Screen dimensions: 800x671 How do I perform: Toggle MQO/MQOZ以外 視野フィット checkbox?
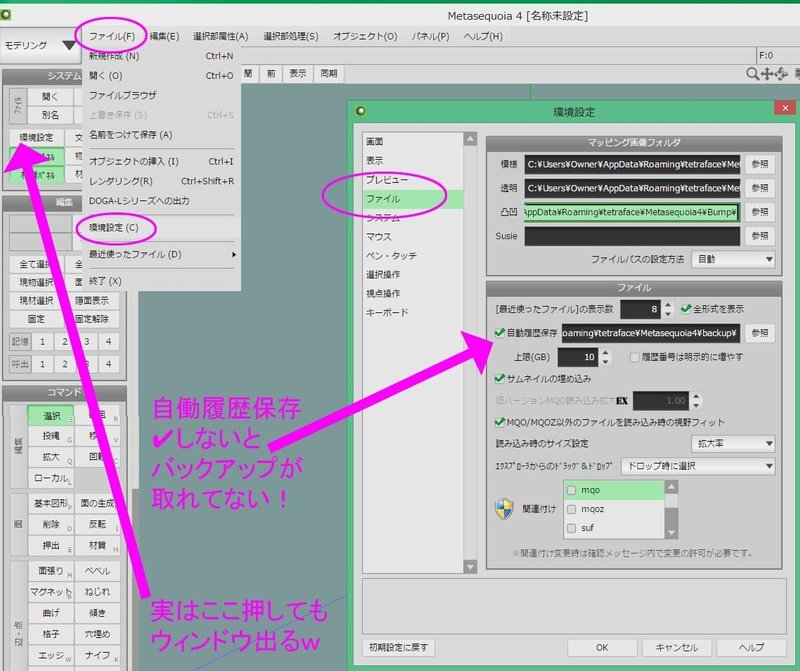tap(499, 423)
